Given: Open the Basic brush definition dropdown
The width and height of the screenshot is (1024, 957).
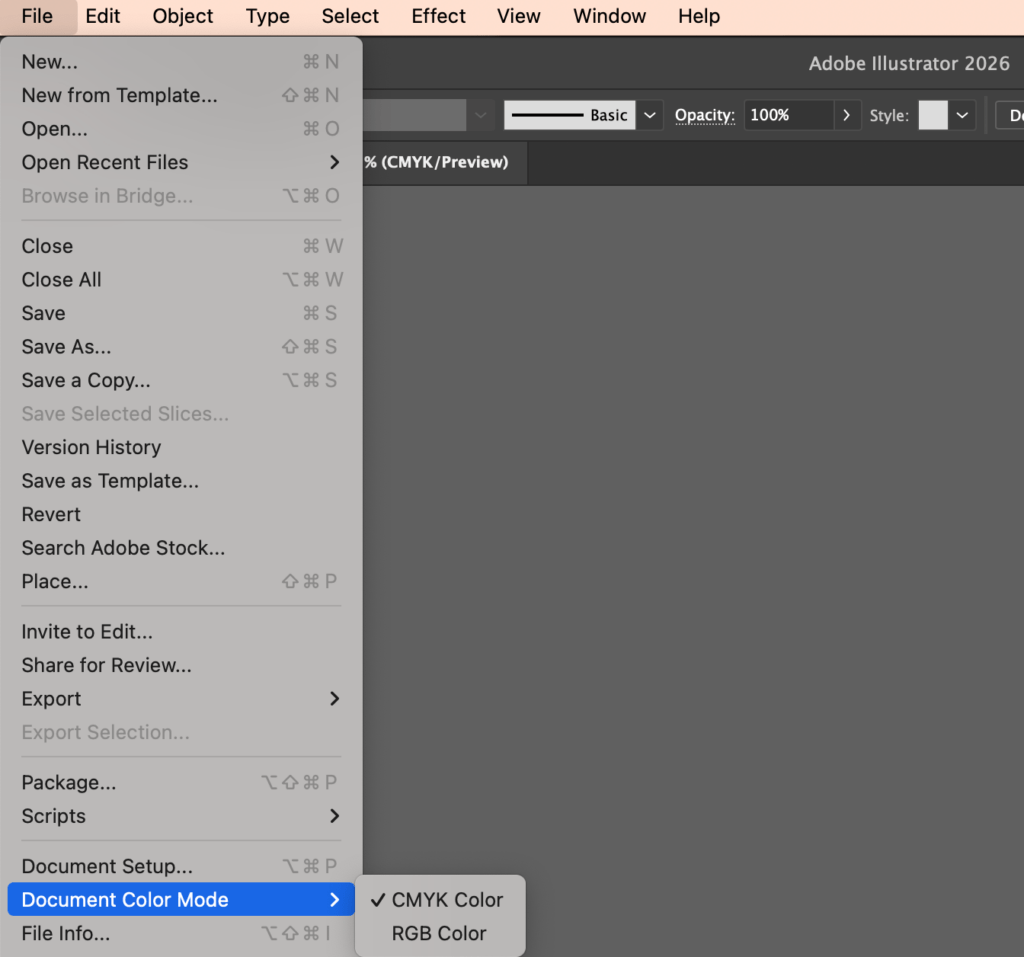Looking at the screenshot, I should click(650, 115).
